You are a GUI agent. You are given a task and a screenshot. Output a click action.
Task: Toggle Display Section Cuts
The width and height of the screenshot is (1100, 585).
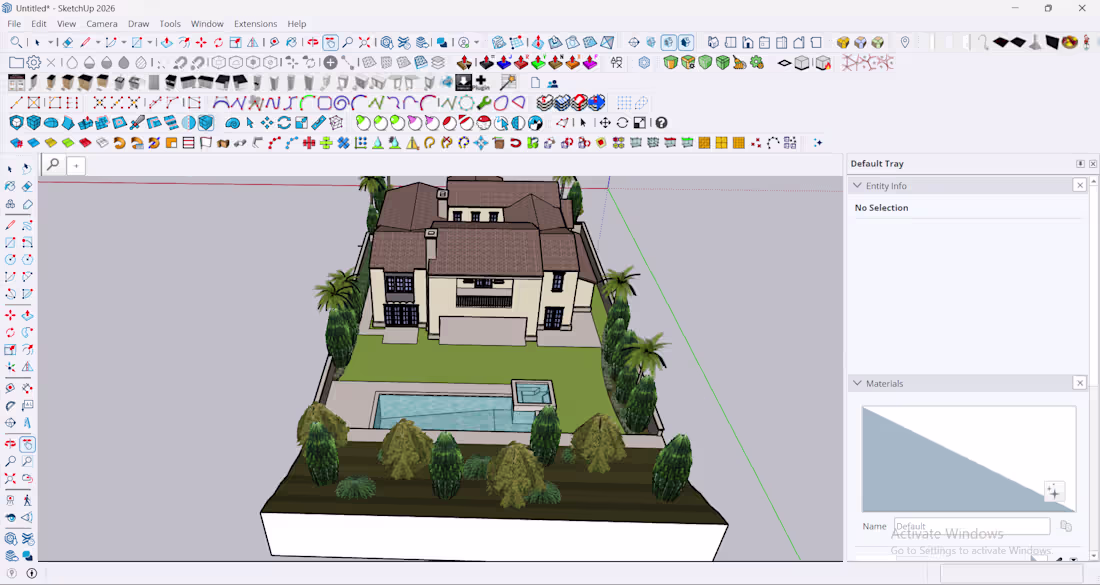coord(668,43)
